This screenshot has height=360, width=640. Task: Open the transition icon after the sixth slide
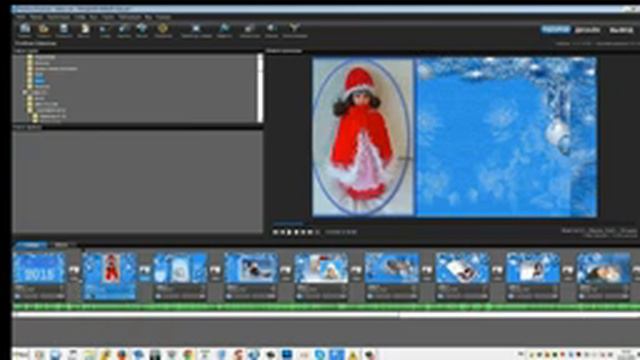tap(427, 270)
